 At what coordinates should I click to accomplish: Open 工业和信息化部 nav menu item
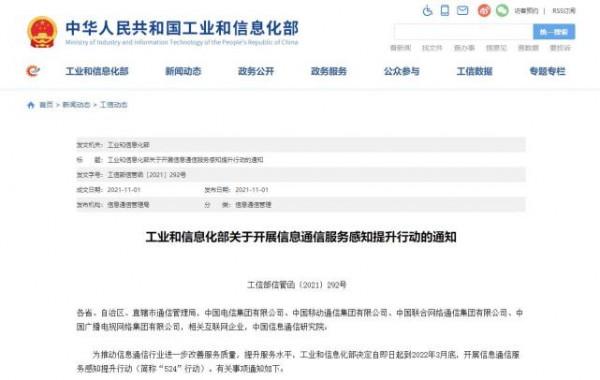click(x=97, y=71)
